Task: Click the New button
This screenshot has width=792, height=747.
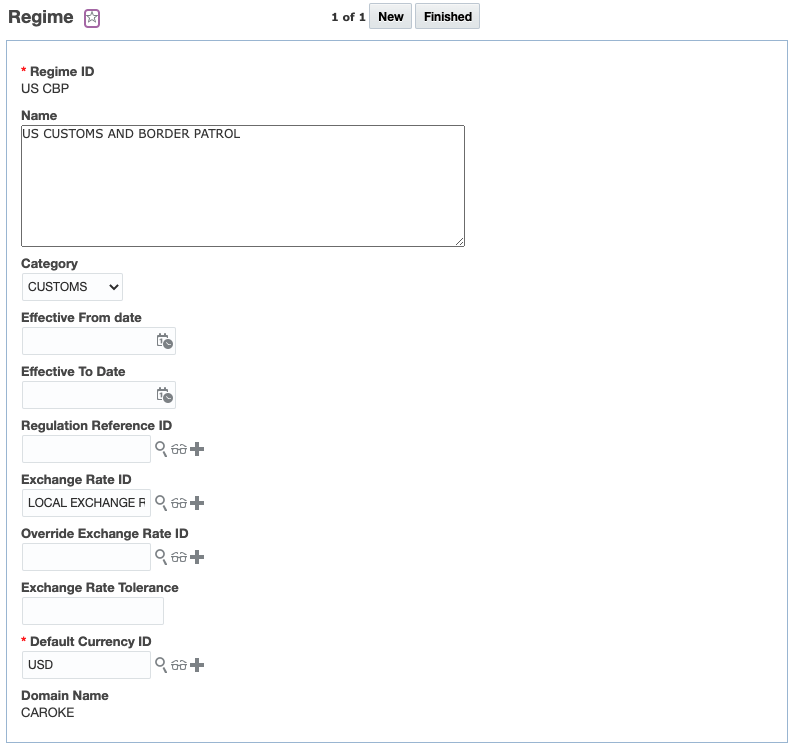Action: [x=390, y=16]
